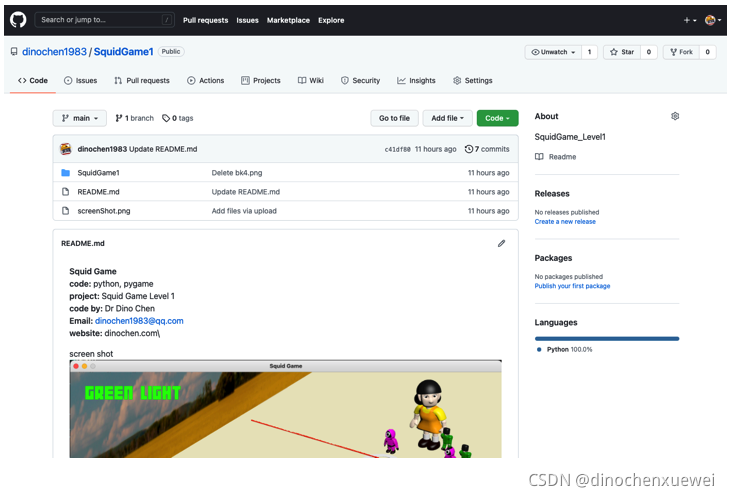Screen dimensions: 730x497
Task: Open the Squid Game screenshot image
Action: pyautogui.click(x=285, y=409)
